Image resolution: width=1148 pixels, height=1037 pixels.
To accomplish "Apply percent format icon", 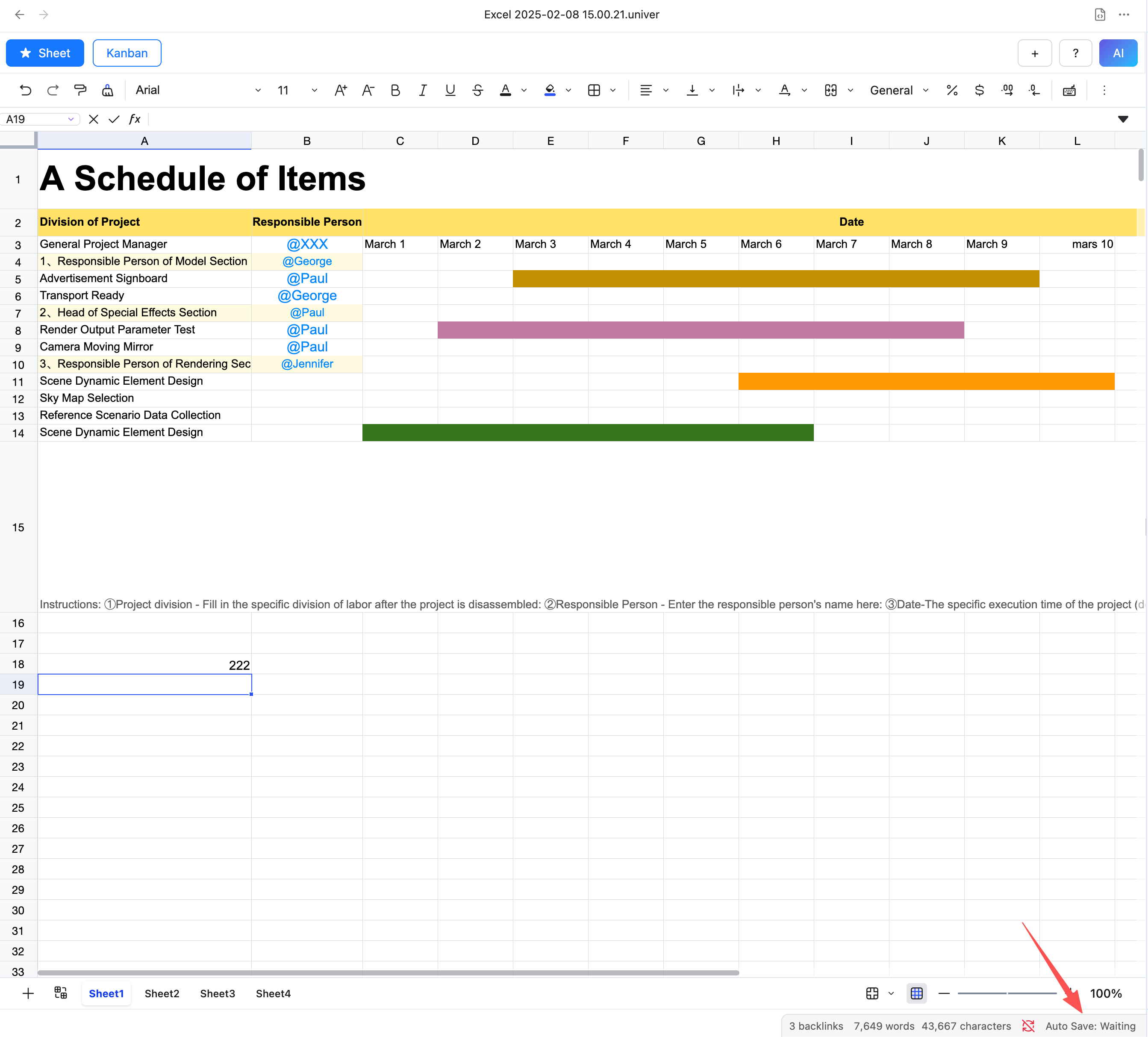I will click(951, 90).
